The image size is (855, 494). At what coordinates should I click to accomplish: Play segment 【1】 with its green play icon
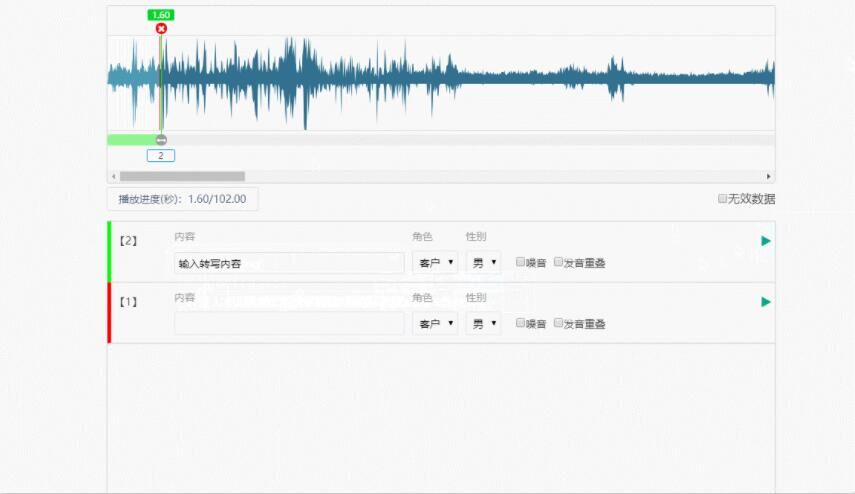pos(766,302)
